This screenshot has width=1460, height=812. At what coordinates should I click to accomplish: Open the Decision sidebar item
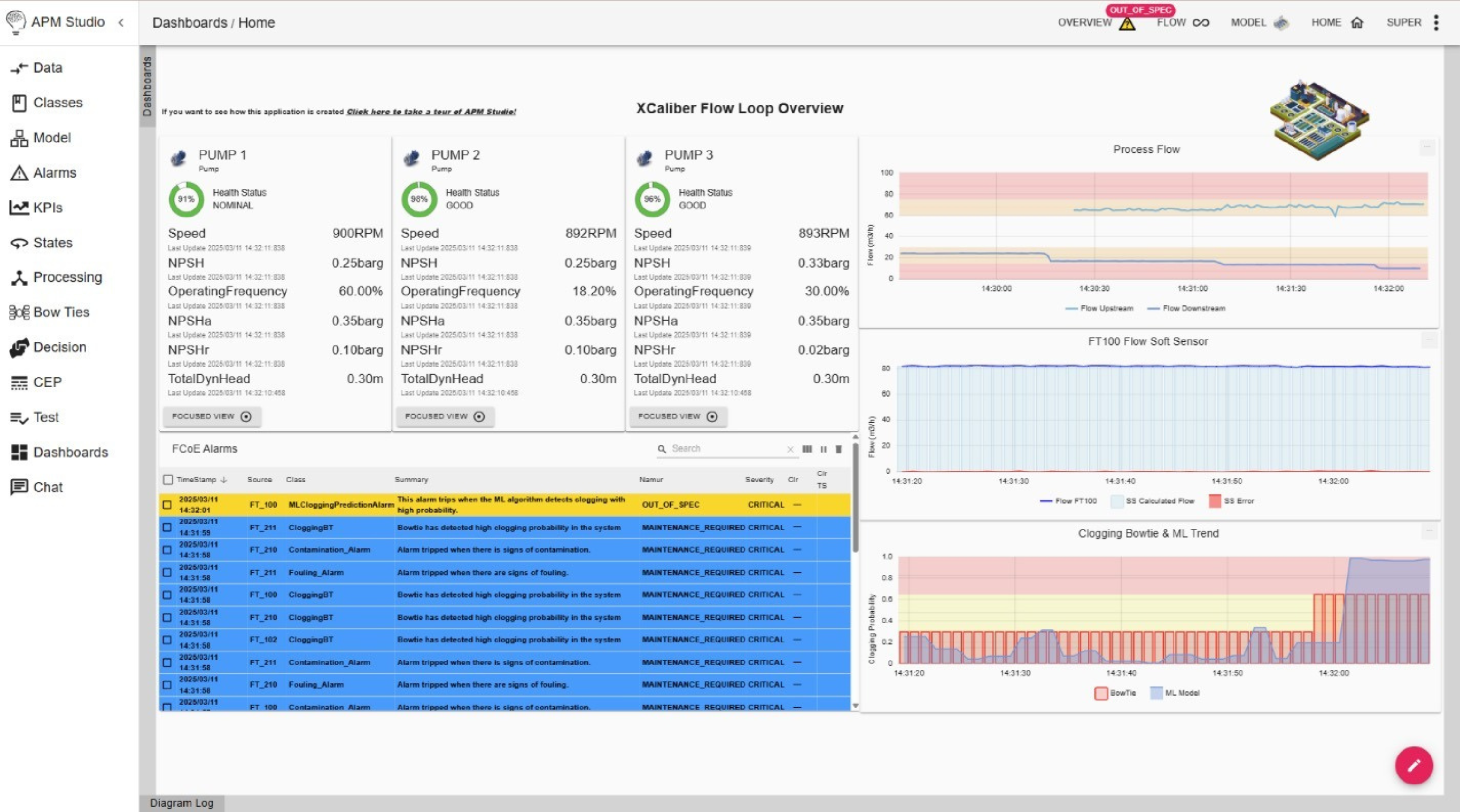pos(48,347)
